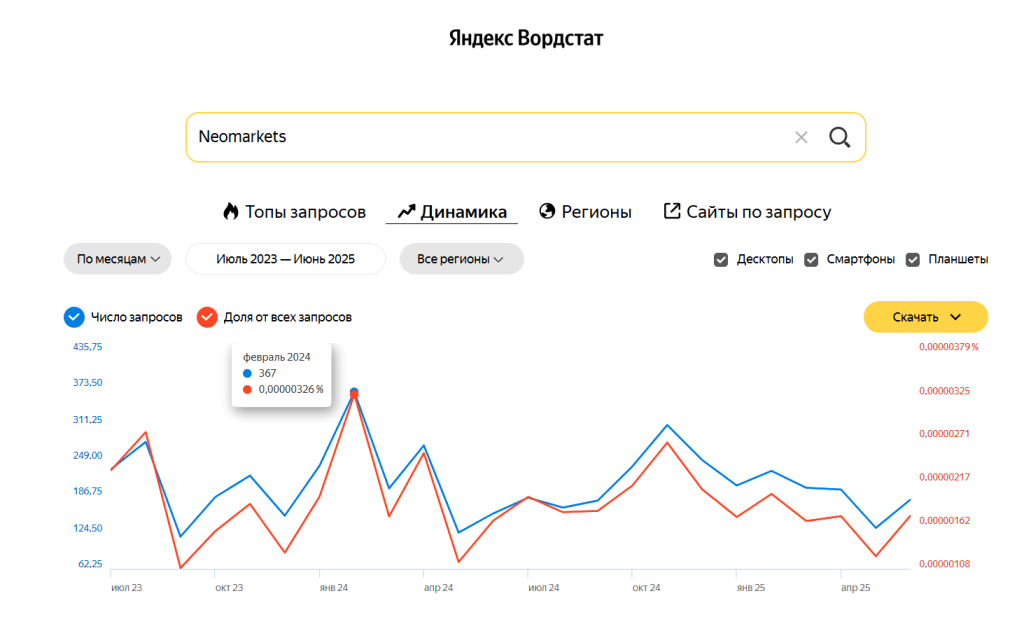
Task: Click the trending arrow icon for Динамика
Action: (x=406, y=212)
